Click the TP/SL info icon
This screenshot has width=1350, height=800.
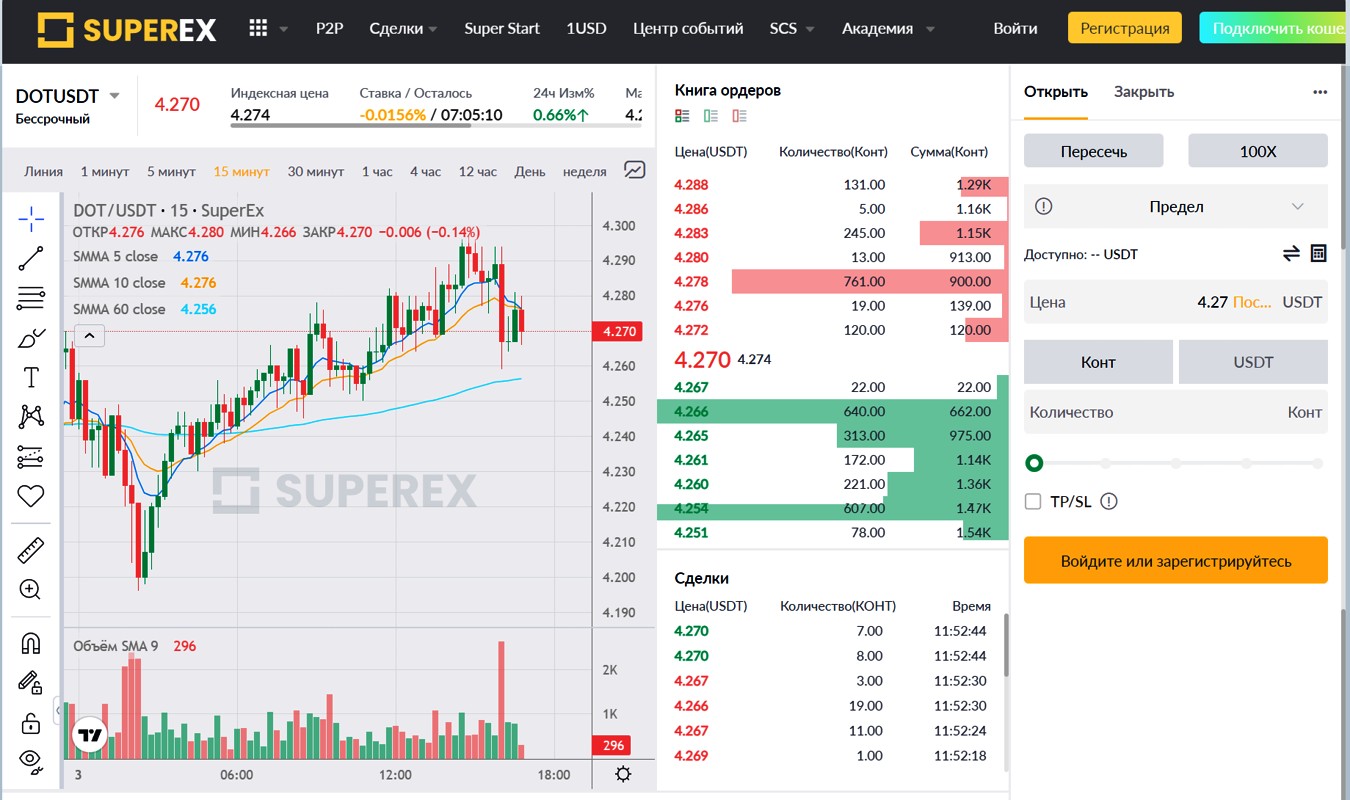click(1109, 502)
